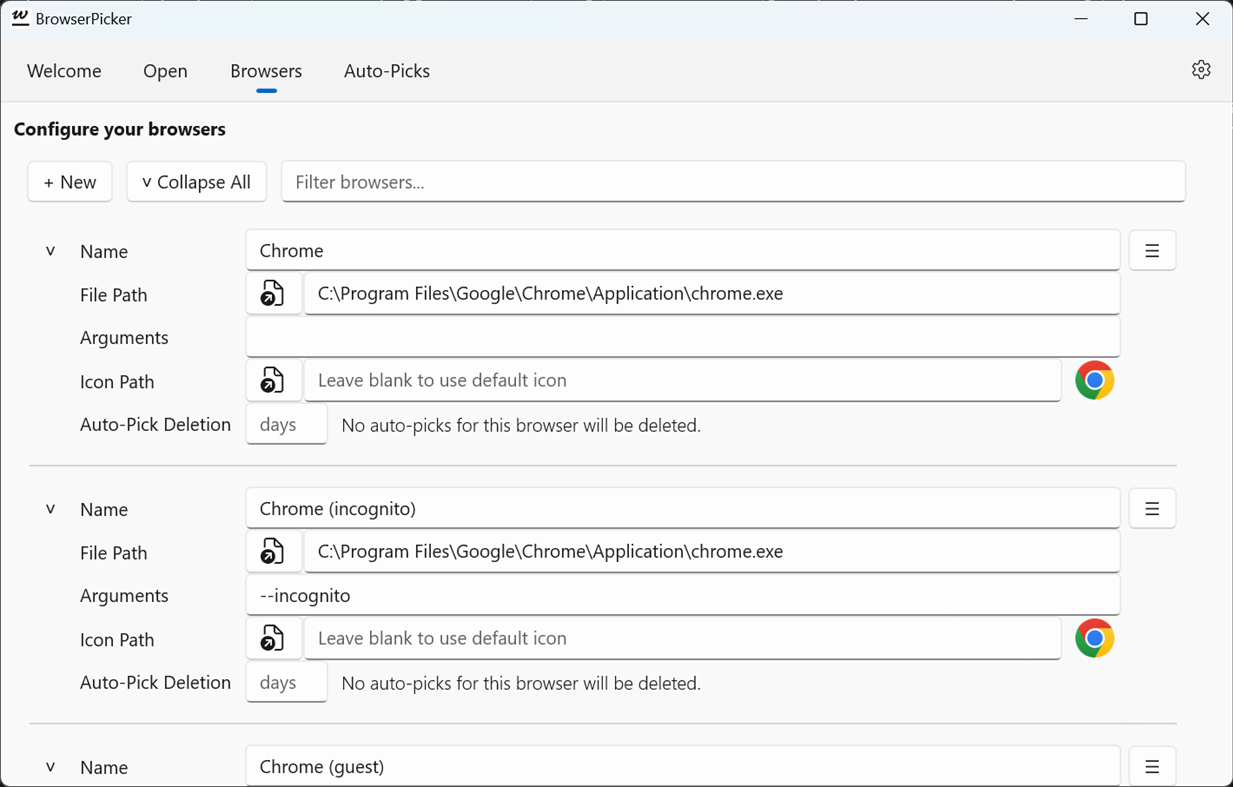Browse icon path for Chrome (incognito)

pyautogui.click(x=273, y=638)
